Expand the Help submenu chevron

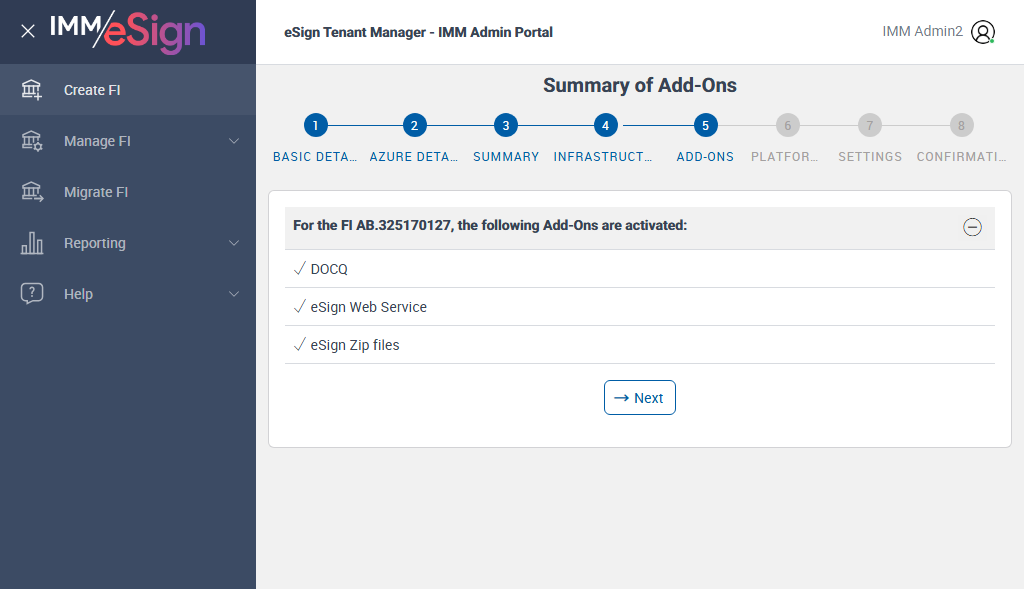234,294
